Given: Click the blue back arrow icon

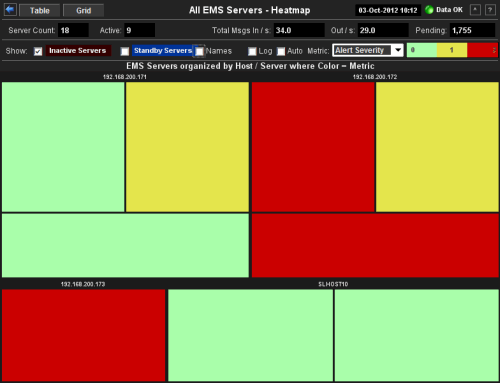Looking at the screenshot, I should click(10, 10).
